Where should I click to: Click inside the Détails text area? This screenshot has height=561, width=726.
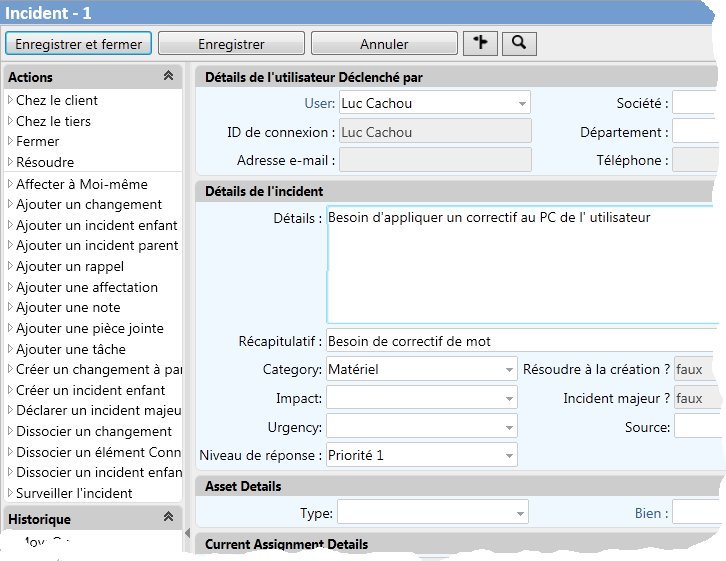tap(520, 265)
